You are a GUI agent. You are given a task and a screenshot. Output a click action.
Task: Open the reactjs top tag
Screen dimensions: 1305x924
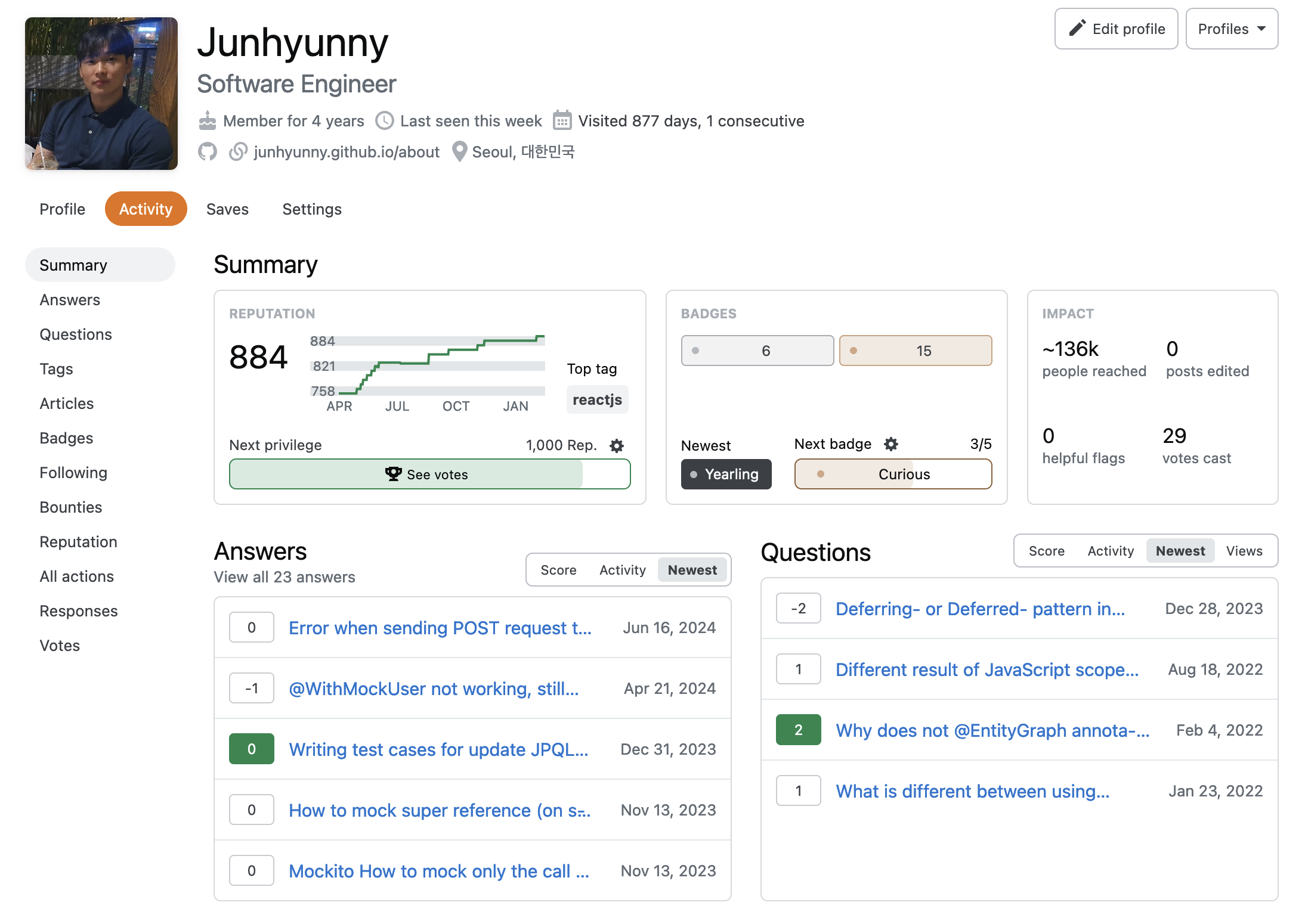(x=596, y=399)
